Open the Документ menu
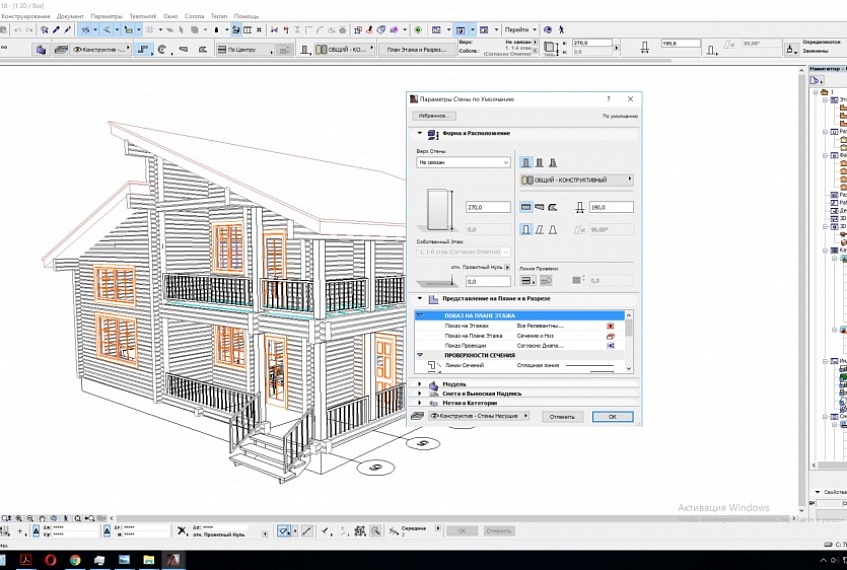The image size is (847, 570). (x=70, y=16)
